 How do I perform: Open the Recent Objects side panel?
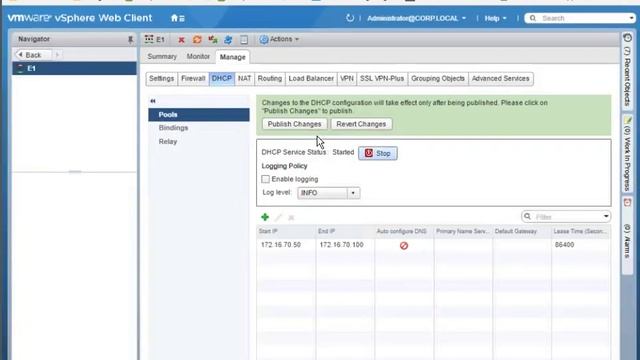627,71
